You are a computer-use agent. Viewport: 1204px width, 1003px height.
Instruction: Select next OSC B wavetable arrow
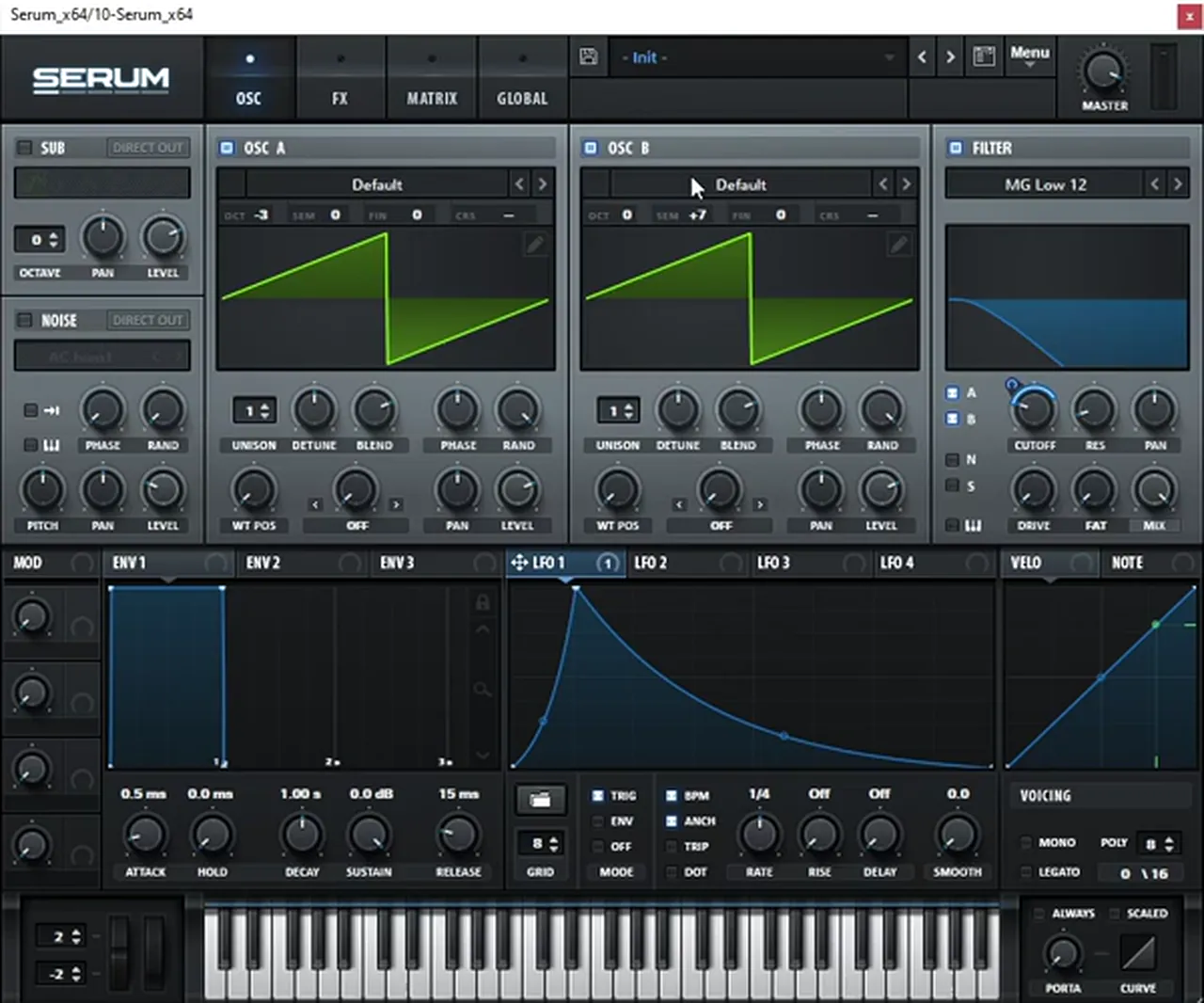click(906, 184)
